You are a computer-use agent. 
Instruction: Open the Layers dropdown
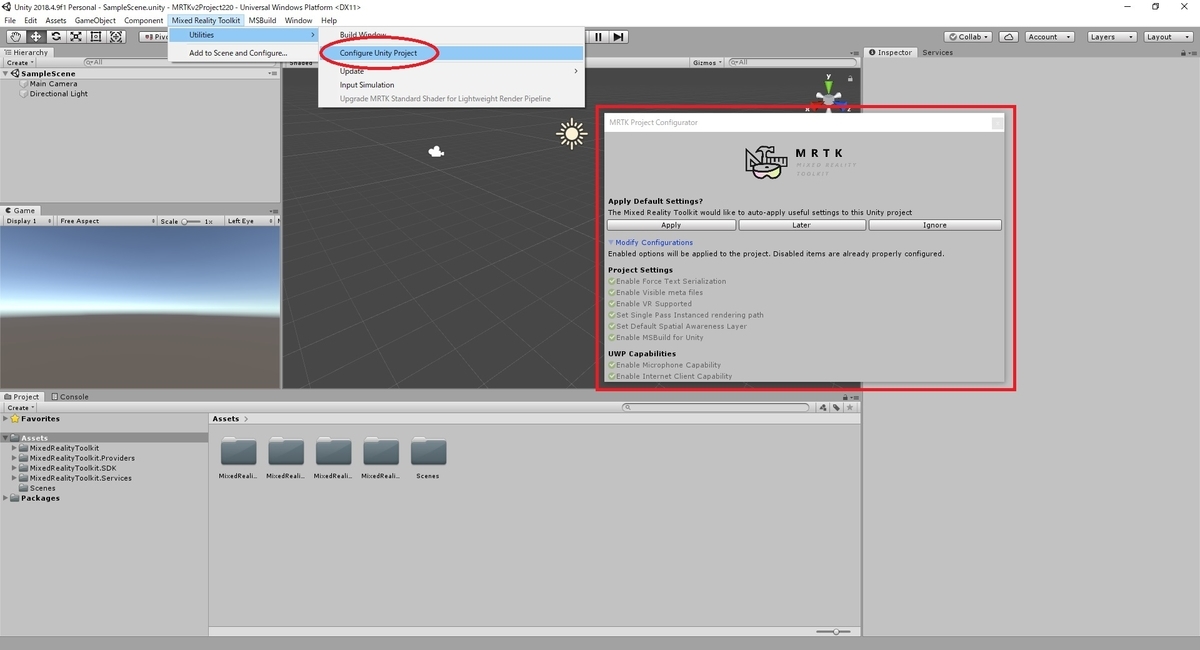[1110, 37]
